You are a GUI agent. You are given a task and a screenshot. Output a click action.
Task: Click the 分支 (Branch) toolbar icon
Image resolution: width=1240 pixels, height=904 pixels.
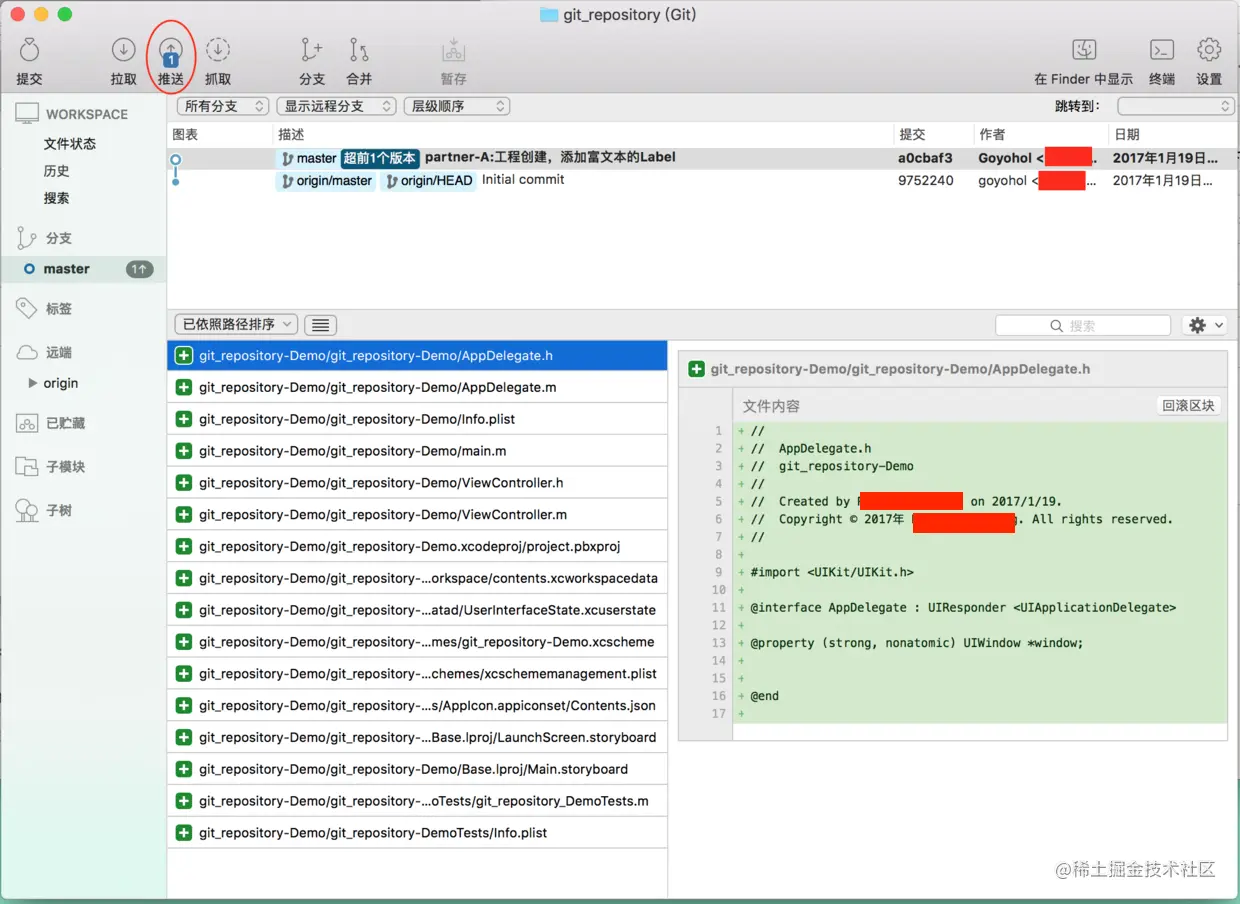(312, 50)
